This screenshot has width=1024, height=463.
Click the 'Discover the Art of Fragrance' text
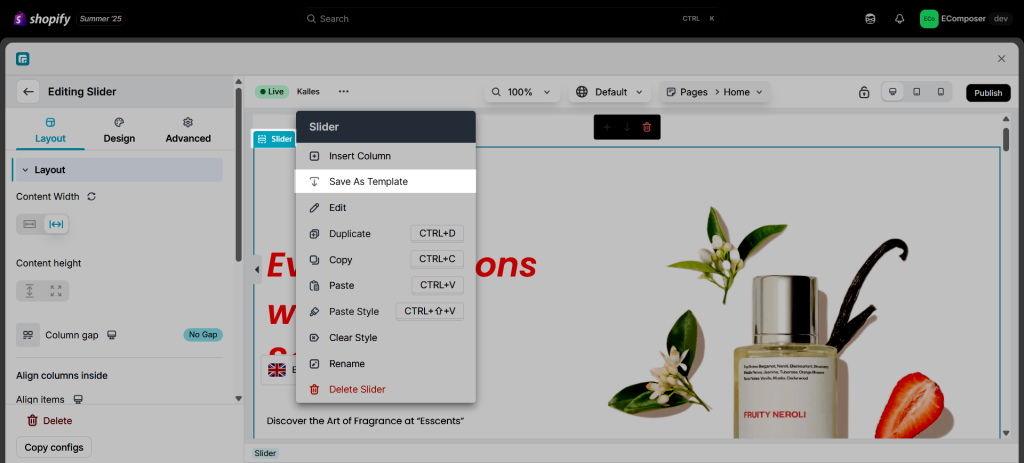pos(365,421)
